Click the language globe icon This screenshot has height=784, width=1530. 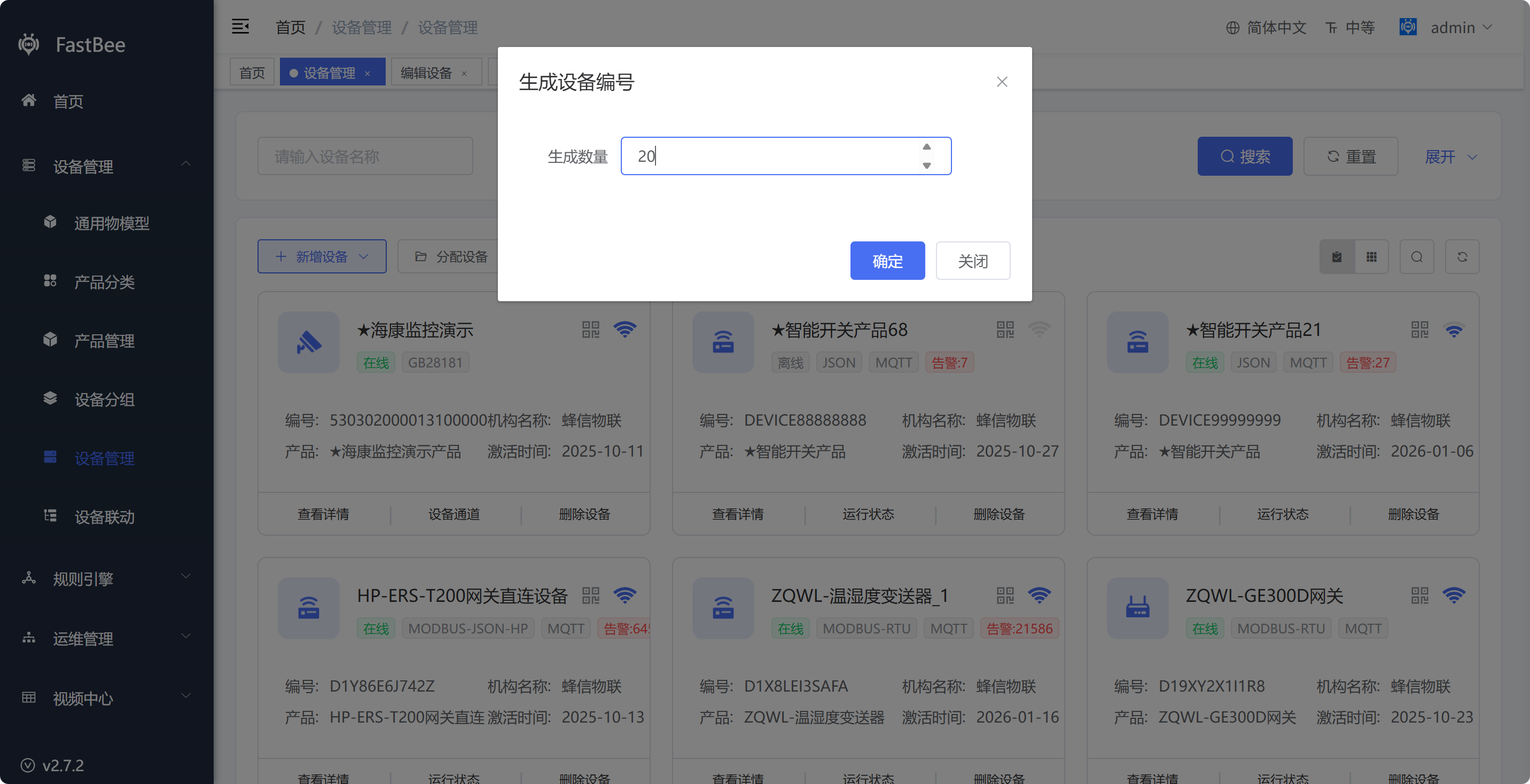[1232, 28]
